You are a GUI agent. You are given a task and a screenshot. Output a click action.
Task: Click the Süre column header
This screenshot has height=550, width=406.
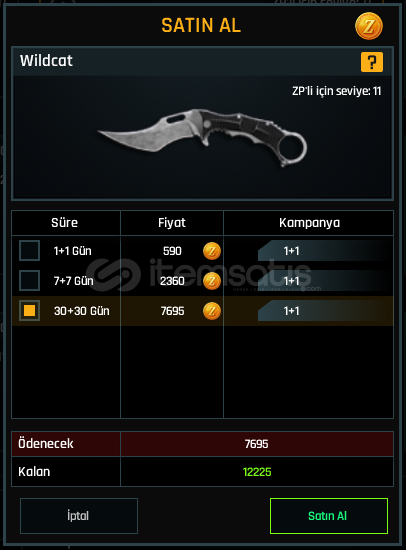66,223
